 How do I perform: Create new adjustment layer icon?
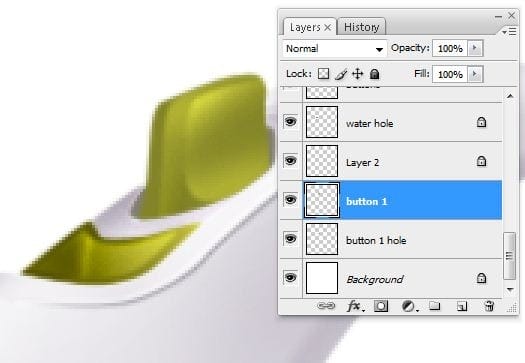point(409,306)
